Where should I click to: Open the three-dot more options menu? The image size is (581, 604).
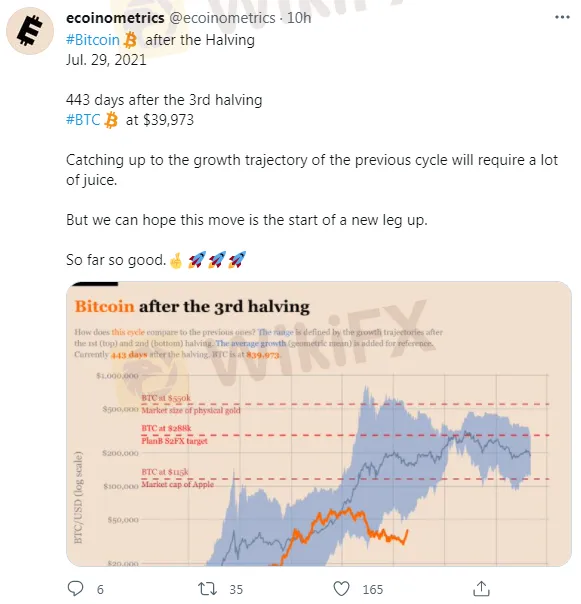pyautogui.click(x=562, y=17)
